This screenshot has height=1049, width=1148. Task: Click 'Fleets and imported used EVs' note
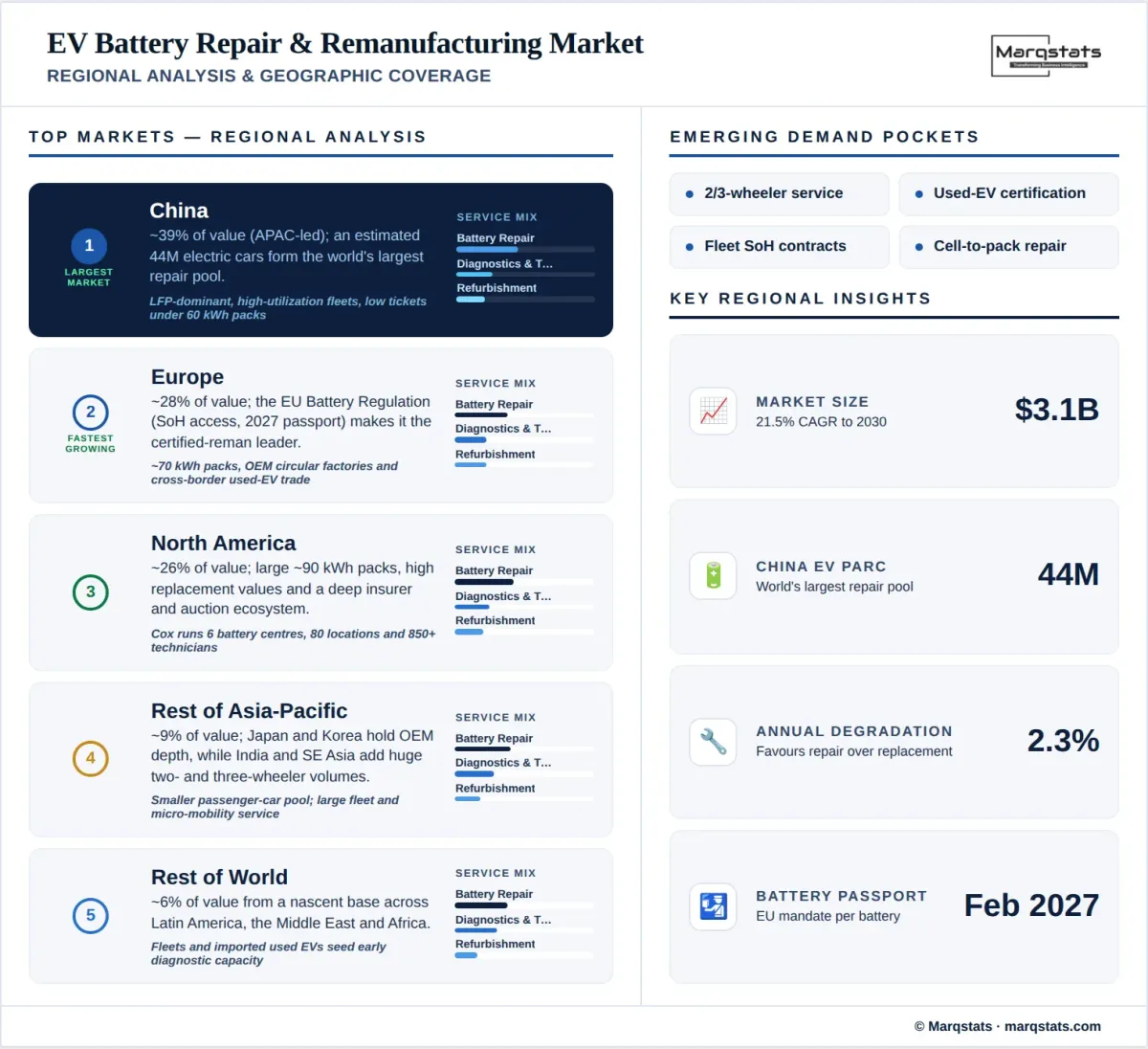[x=269, y=953]
